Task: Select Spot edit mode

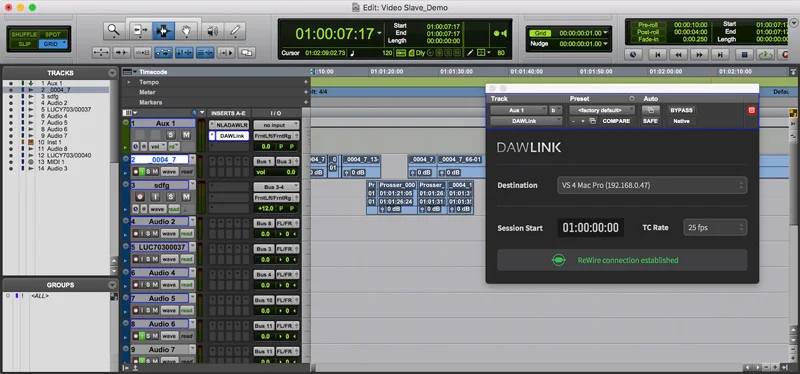Action: click(x=53, y=34)
